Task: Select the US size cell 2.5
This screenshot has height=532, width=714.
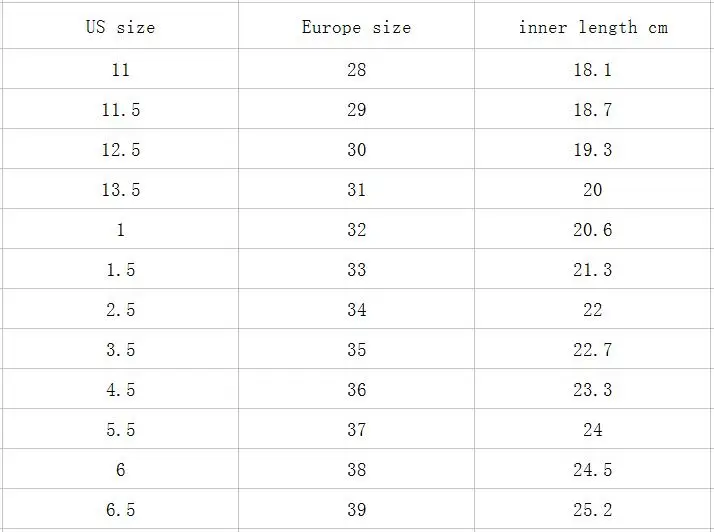Action: pyautogui.click(x=120, y=309)
